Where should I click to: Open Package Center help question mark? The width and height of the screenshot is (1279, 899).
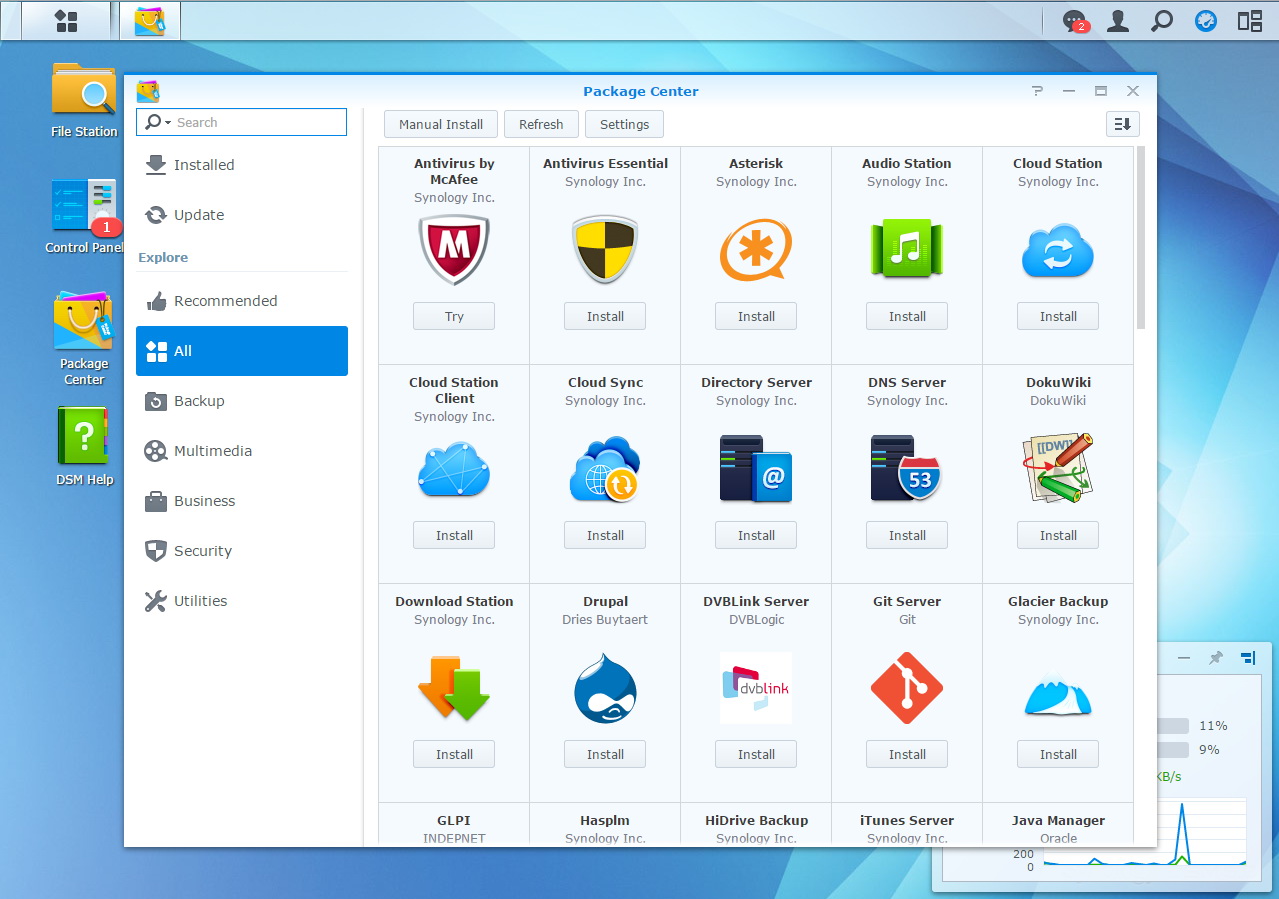coord(1038,91)
